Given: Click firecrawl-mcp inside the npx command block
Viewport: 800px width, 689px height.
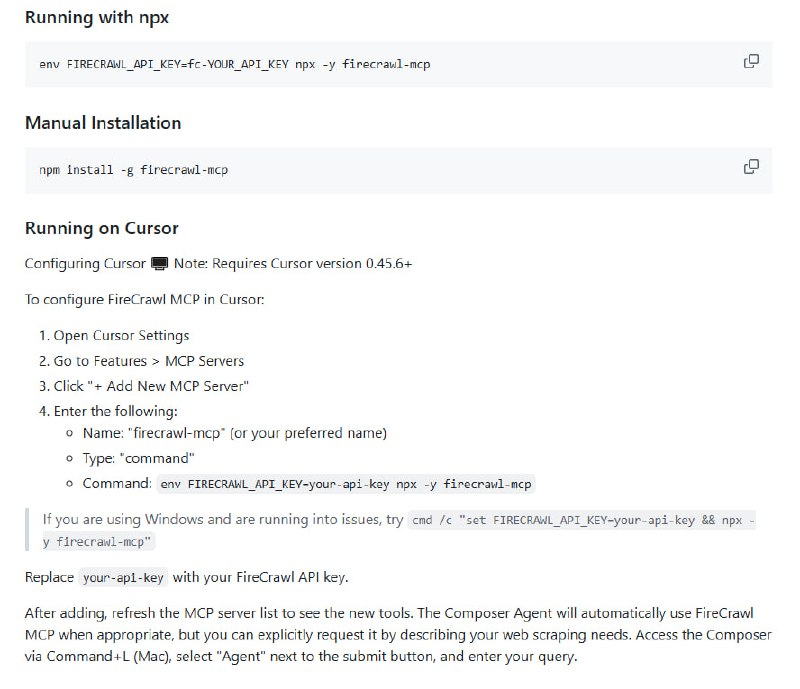Looking at the screenshot, I should (387, 63).
